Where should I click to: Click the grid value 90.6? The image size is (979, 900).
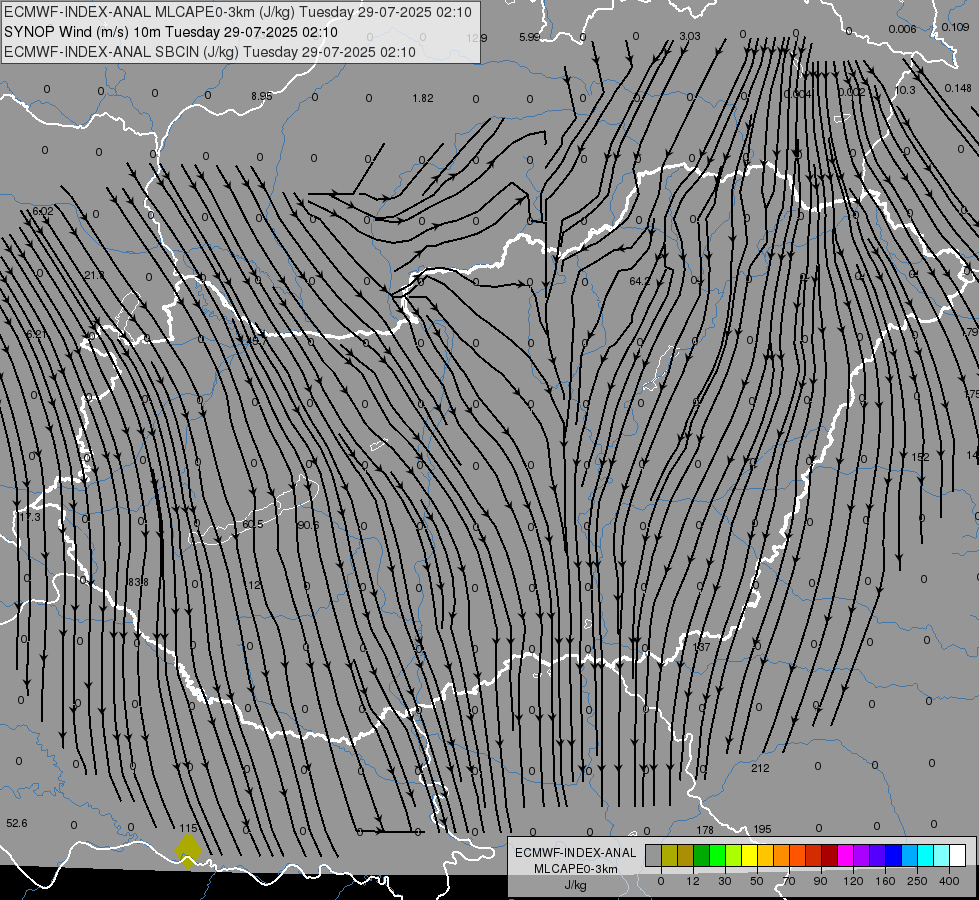tap(308, 525)
